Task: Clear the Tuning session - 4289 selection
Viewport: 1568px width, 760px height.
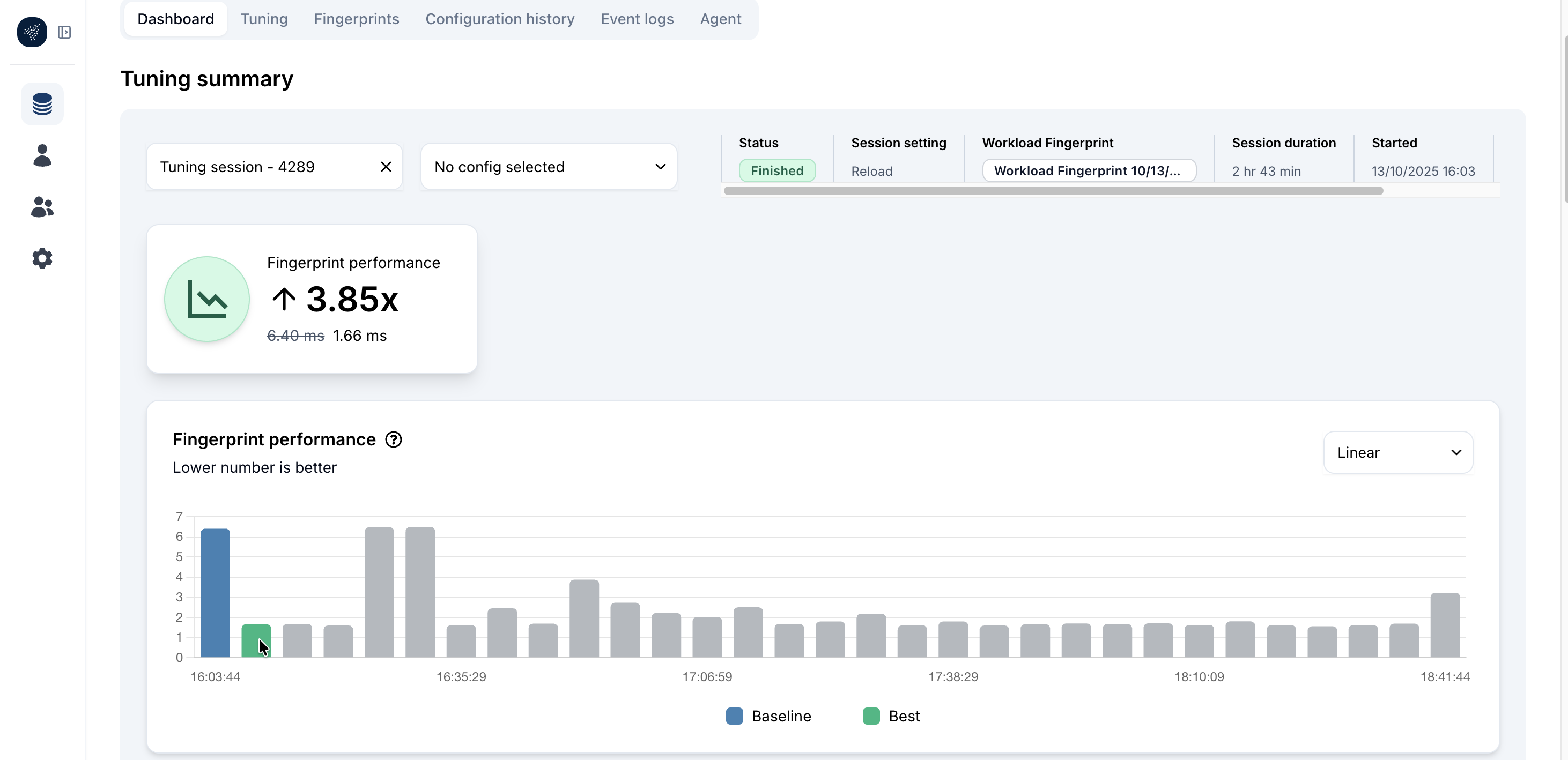Action: [387, 166]
